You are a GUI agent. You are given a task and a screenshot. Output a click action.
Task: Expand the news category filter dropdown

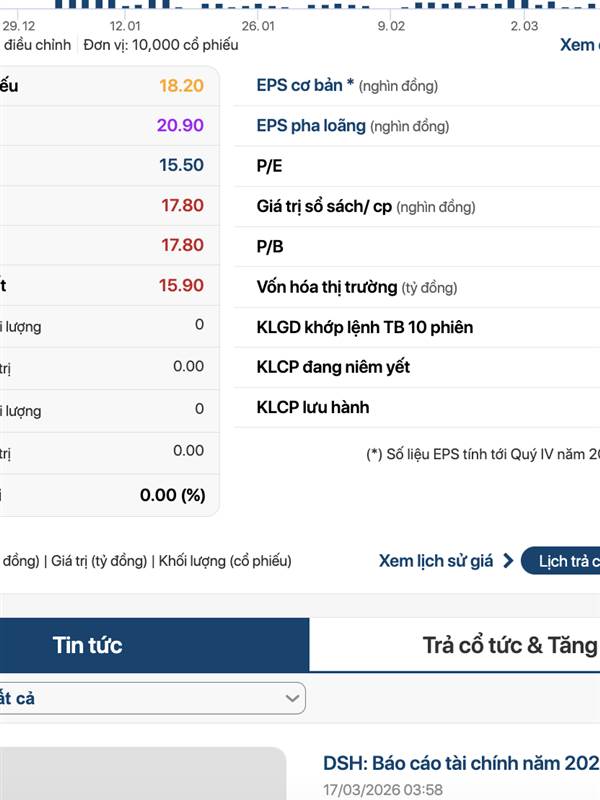152,698
